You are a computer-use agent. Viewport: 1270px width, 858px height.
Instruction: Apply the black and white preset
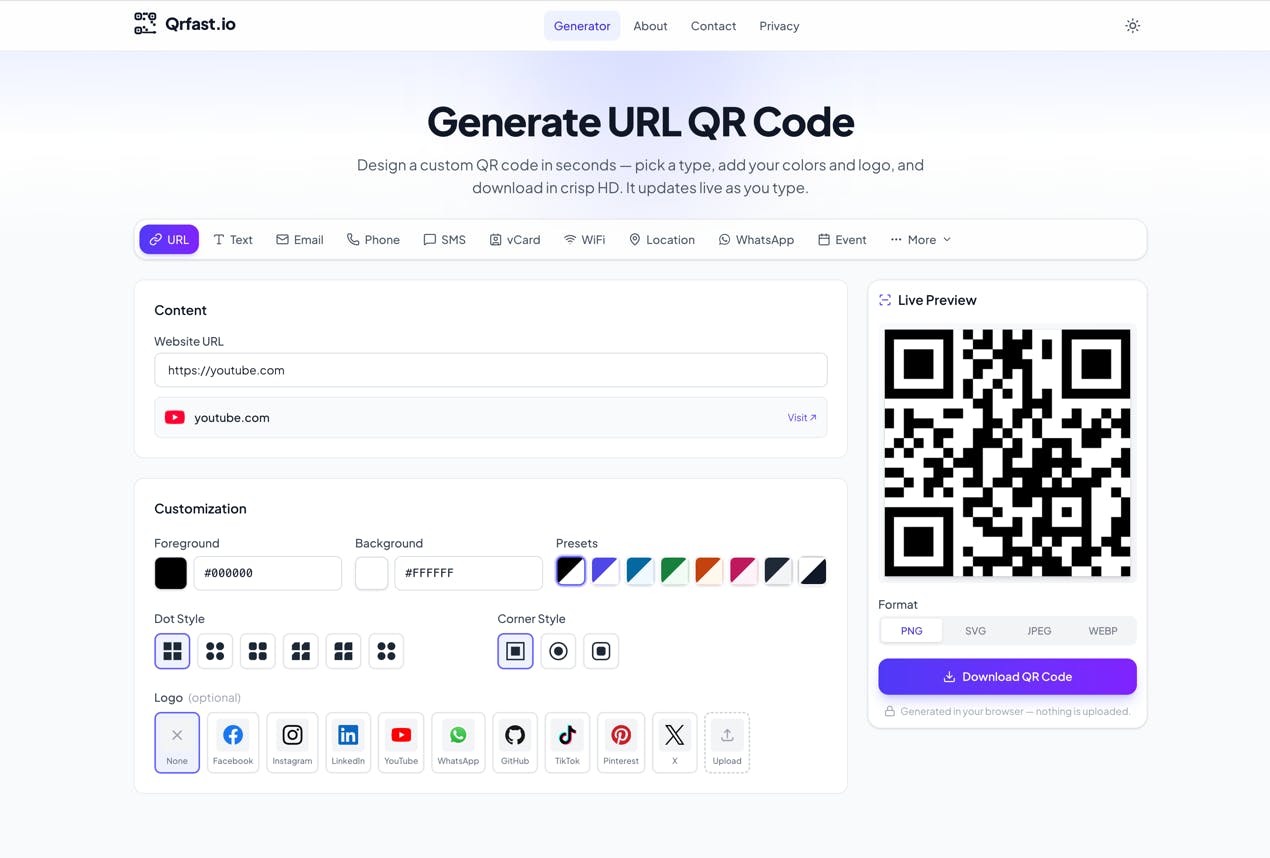tap(571, 571)
